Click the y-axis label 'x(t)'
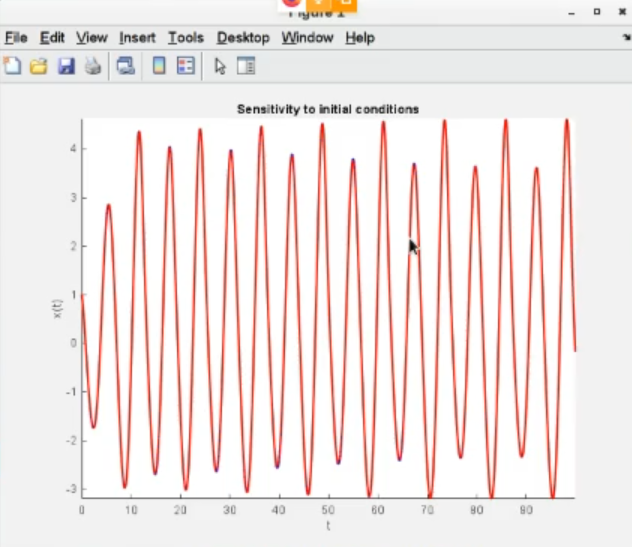632x547 pixels. tap(57, 310)
